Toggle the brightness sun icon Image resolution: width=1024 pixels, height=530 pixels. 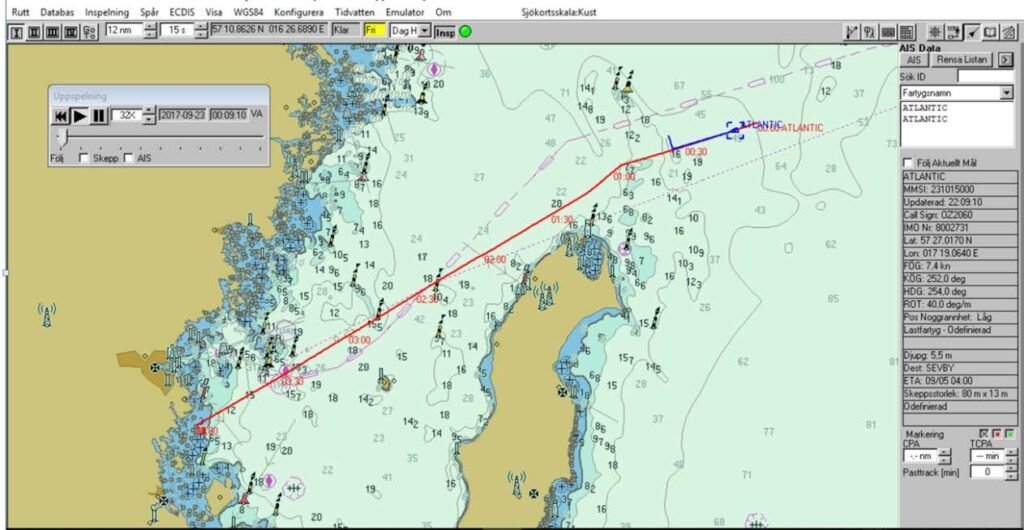click(x=935, y=32)
